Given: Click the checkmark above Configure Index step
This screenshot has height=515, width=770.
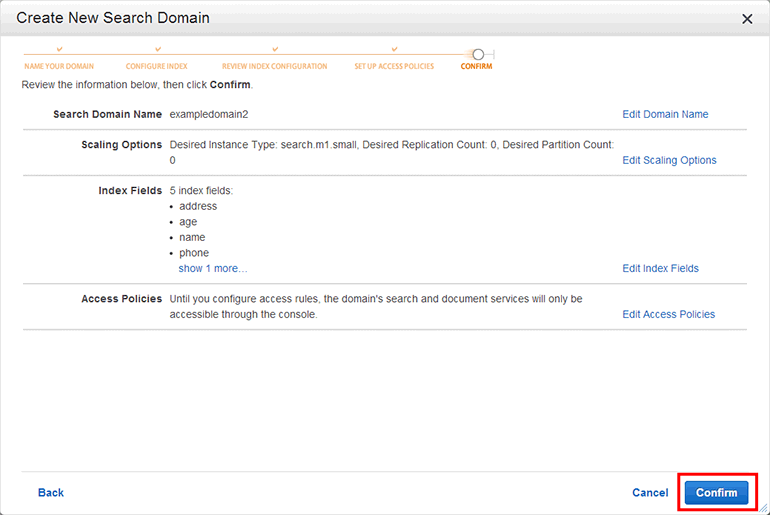Looking at the screenshot, I should point(157,49).
